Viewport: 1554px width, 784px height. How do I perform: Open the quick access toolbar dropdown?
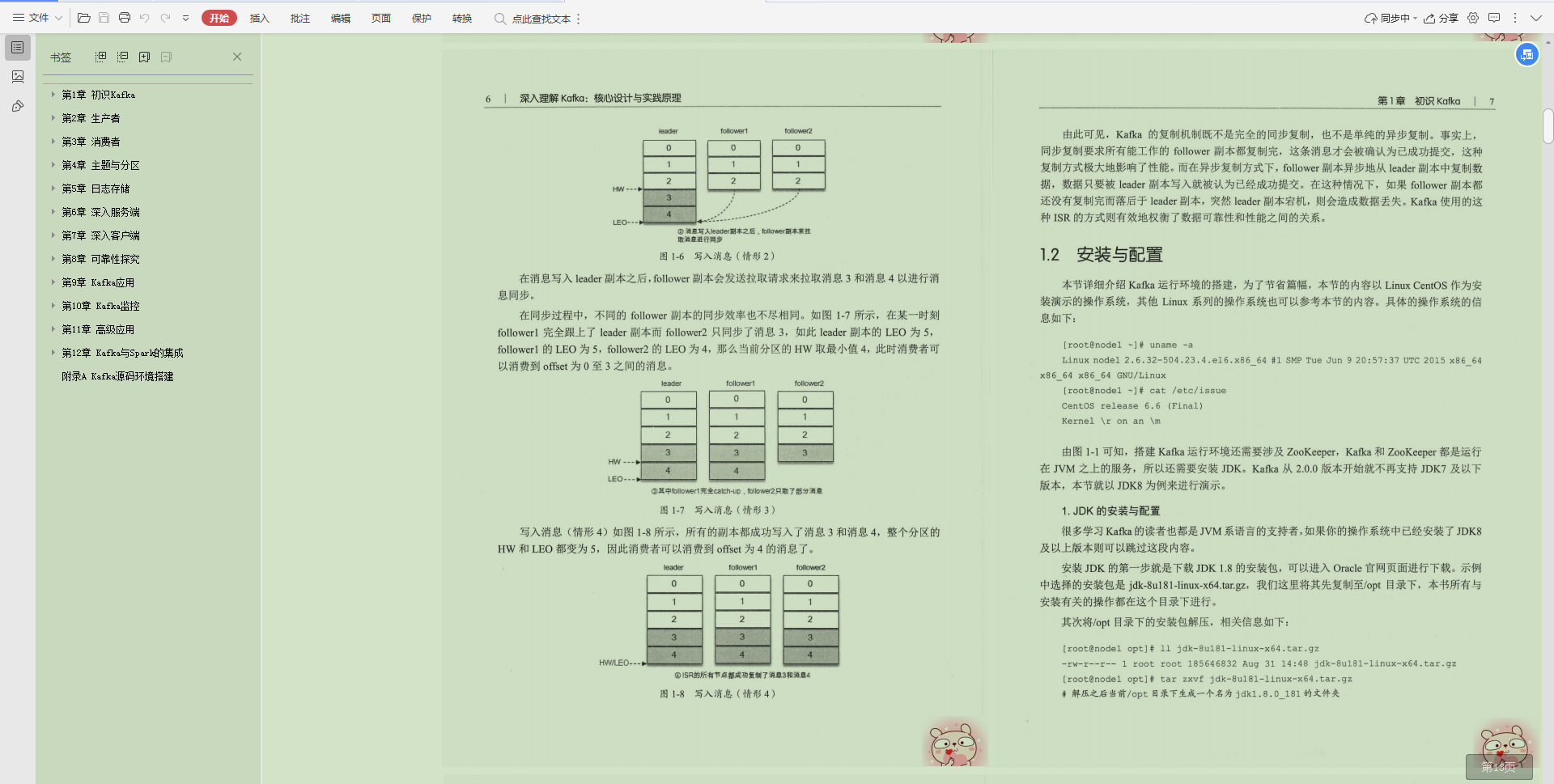(185, 18)
